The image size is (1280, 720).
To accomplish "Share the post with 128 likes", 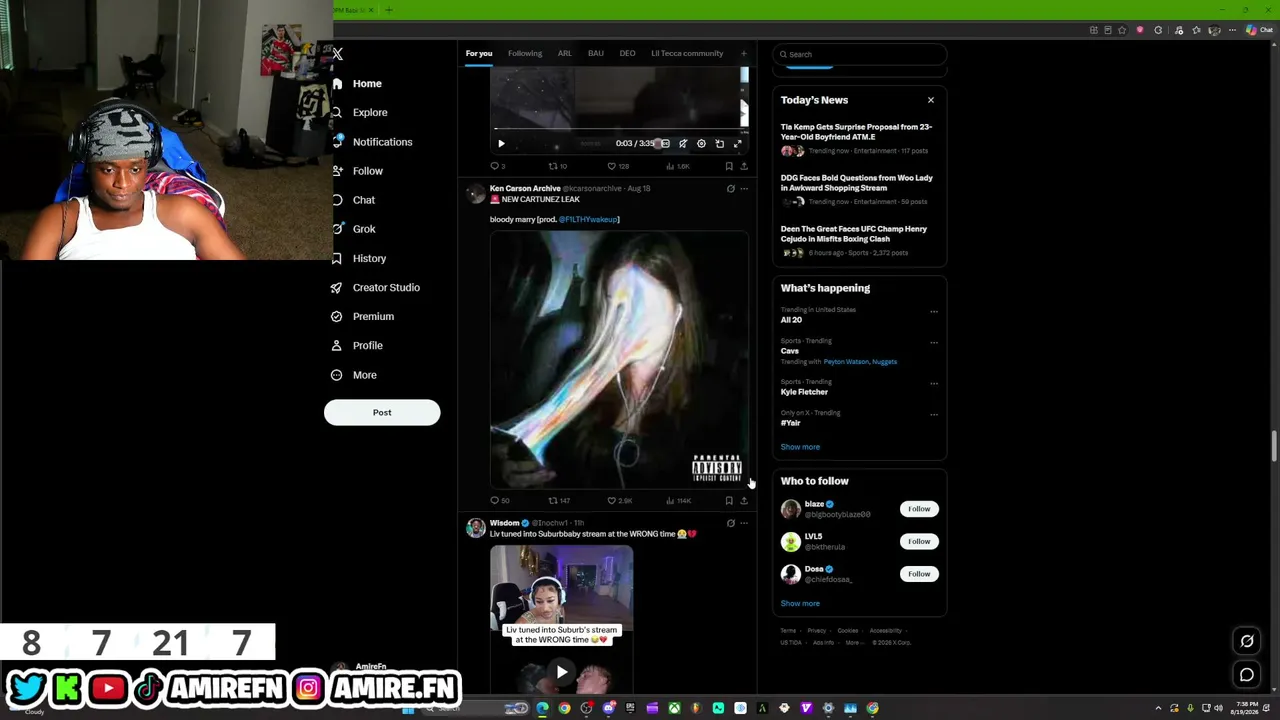I will 743,166.
